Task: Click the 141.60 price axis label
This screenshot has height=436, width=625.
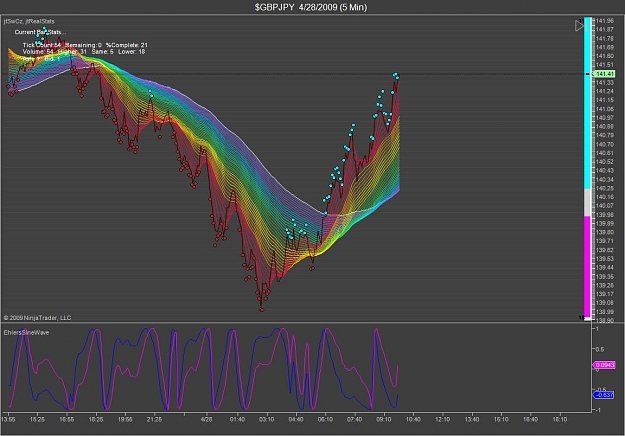Action: [x=605, y=56]
